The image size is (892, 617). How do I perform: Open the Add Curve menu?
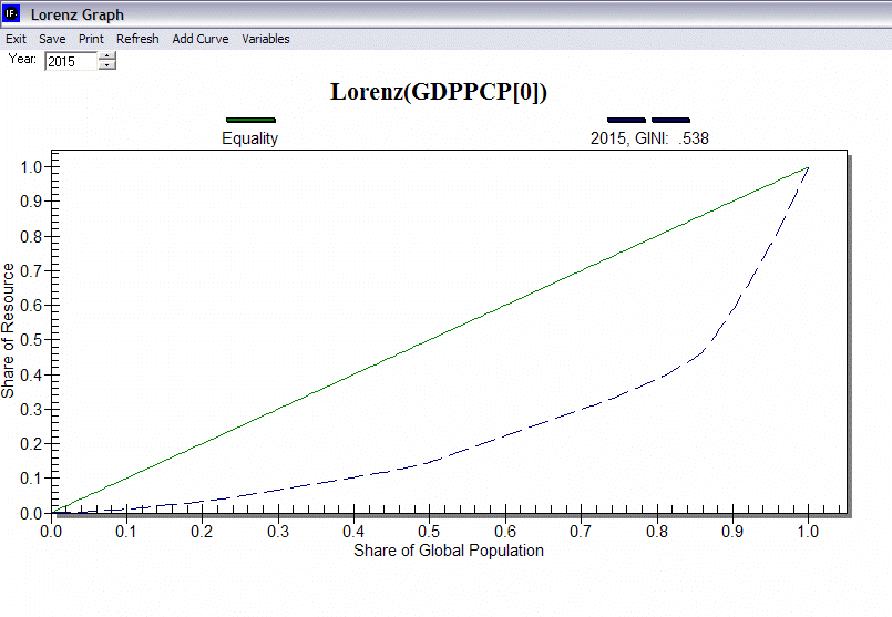tap(200, 39)
